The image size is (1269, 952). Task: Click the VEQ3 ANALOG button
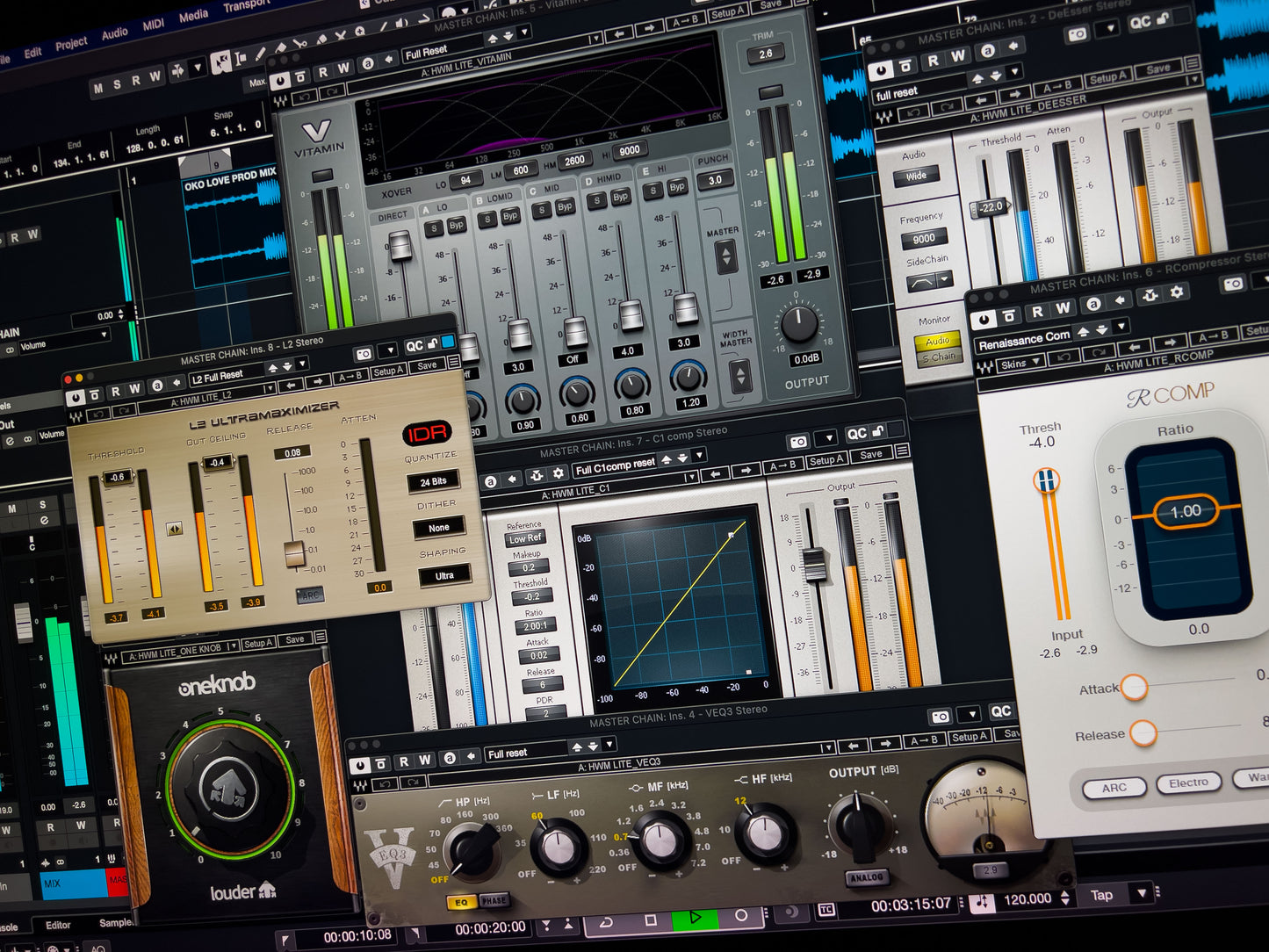[866, 877]
